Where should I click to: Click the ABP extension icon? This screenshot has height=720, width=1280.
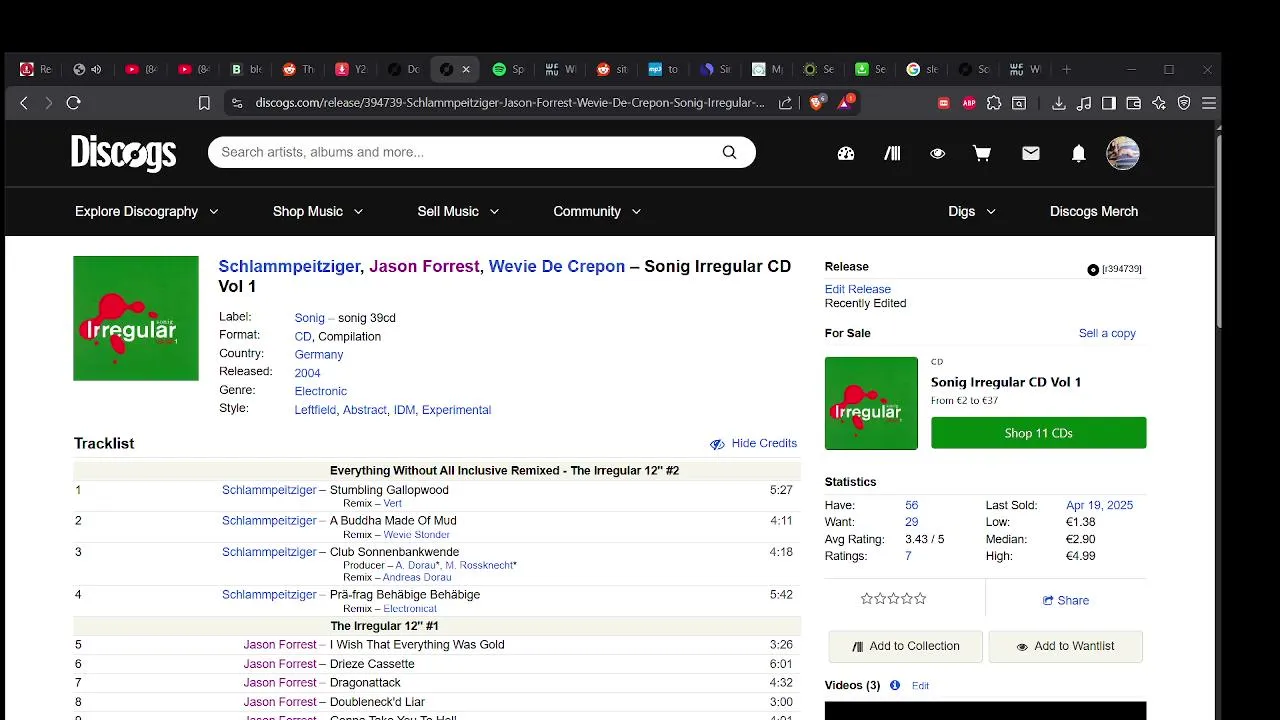point(969,102)
